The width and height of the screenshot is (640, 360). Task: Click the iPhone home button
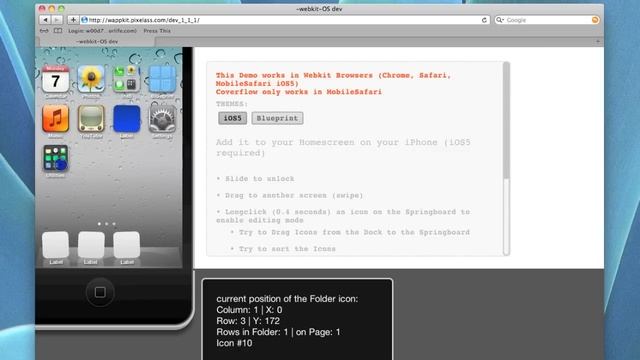(x=100, y=292)
